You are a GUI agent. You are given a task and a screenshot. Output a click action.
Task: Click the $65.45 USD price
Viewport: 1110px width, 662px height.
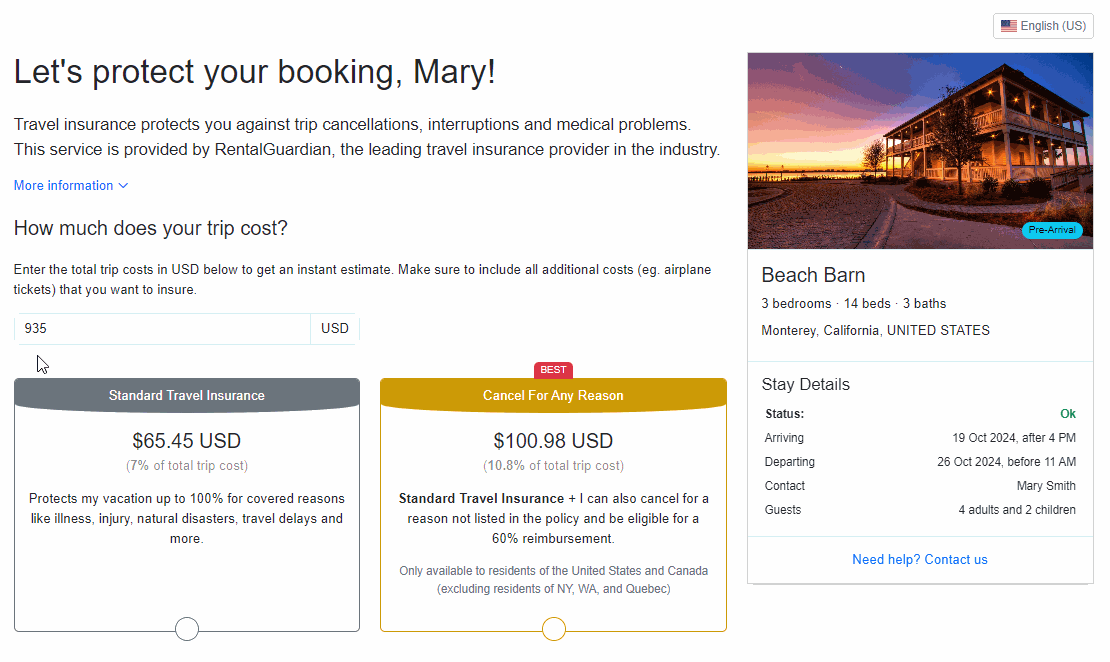tap(187, 441)
